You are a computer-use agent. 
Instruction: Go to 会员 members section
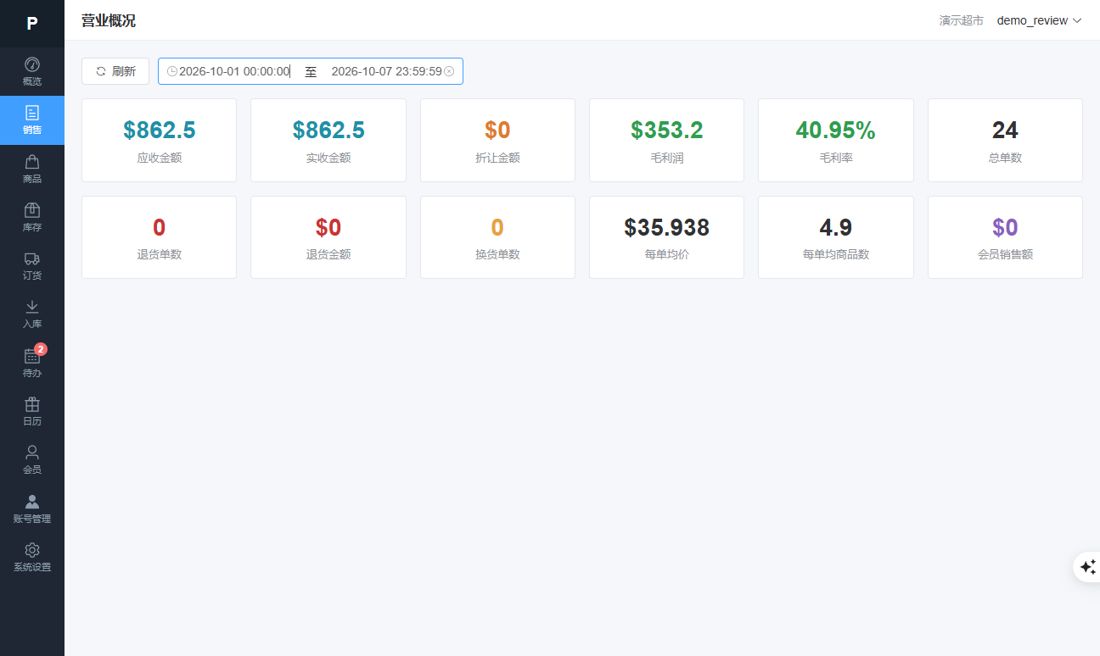(32, 460)
